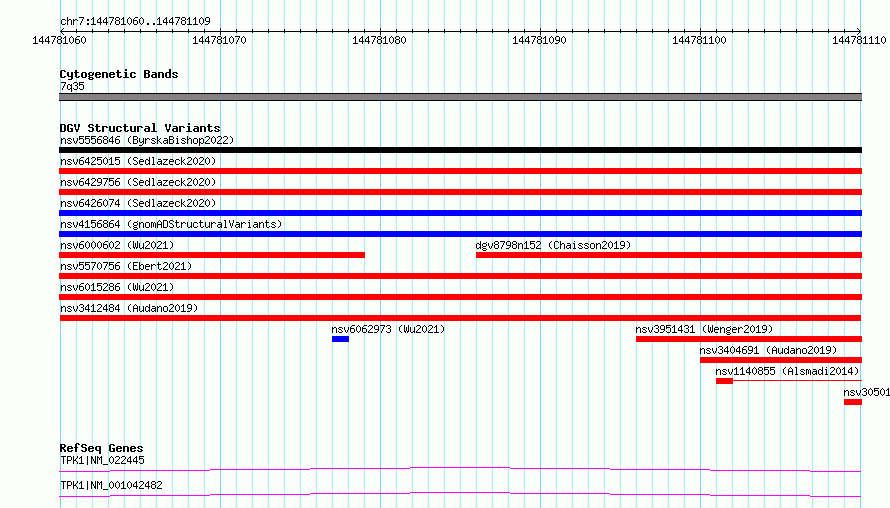
Task: Open variant nsv6426074 (Sedlazeck2020) label
Action: [138, 203]
